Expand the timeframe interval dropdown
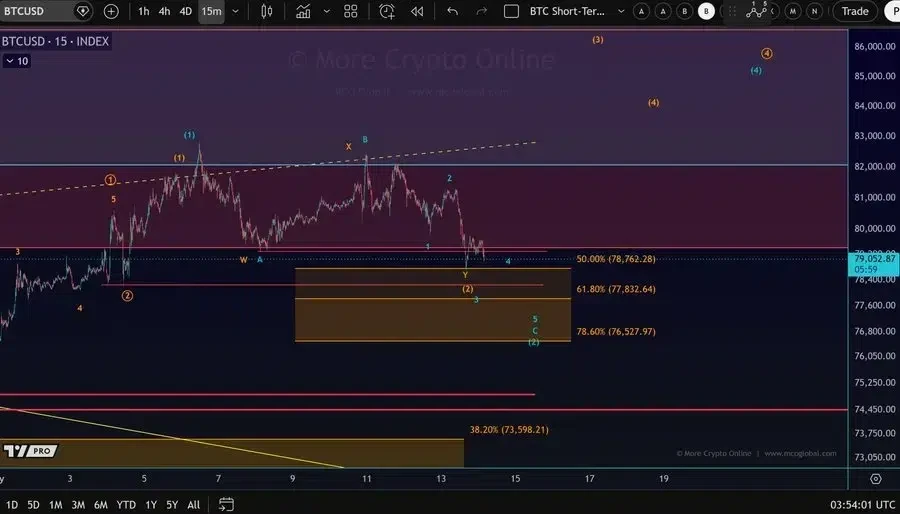 point(235,11)
